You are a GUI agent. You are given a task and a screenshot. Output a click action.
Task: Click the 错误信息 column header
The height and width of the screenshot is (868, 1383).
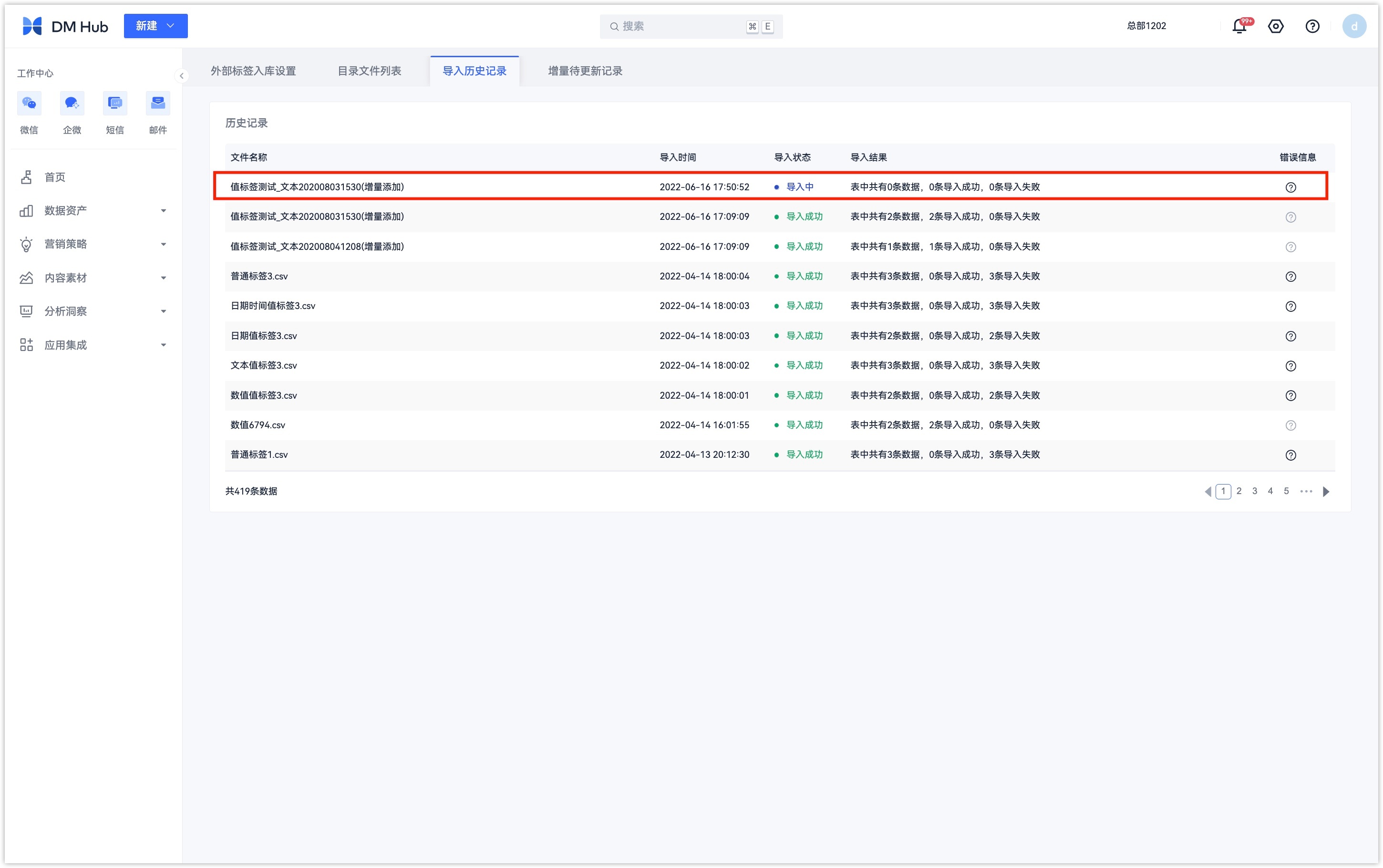(x=1298, y=157)
